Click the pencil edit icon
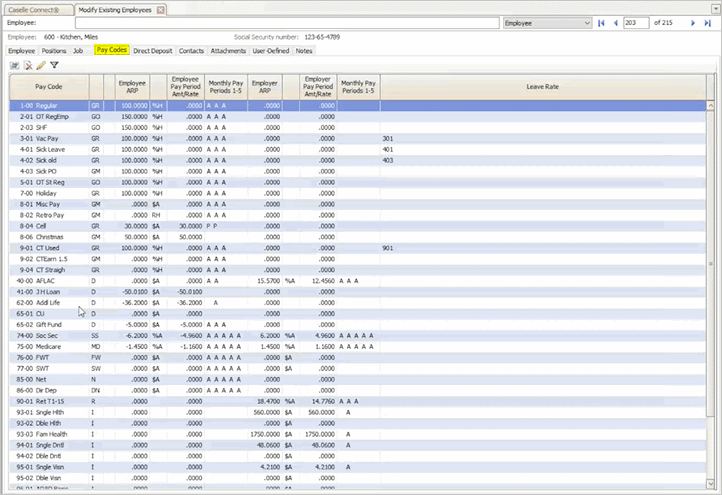Viewport: 722px width, 495px height. click(x=41, y=65)
